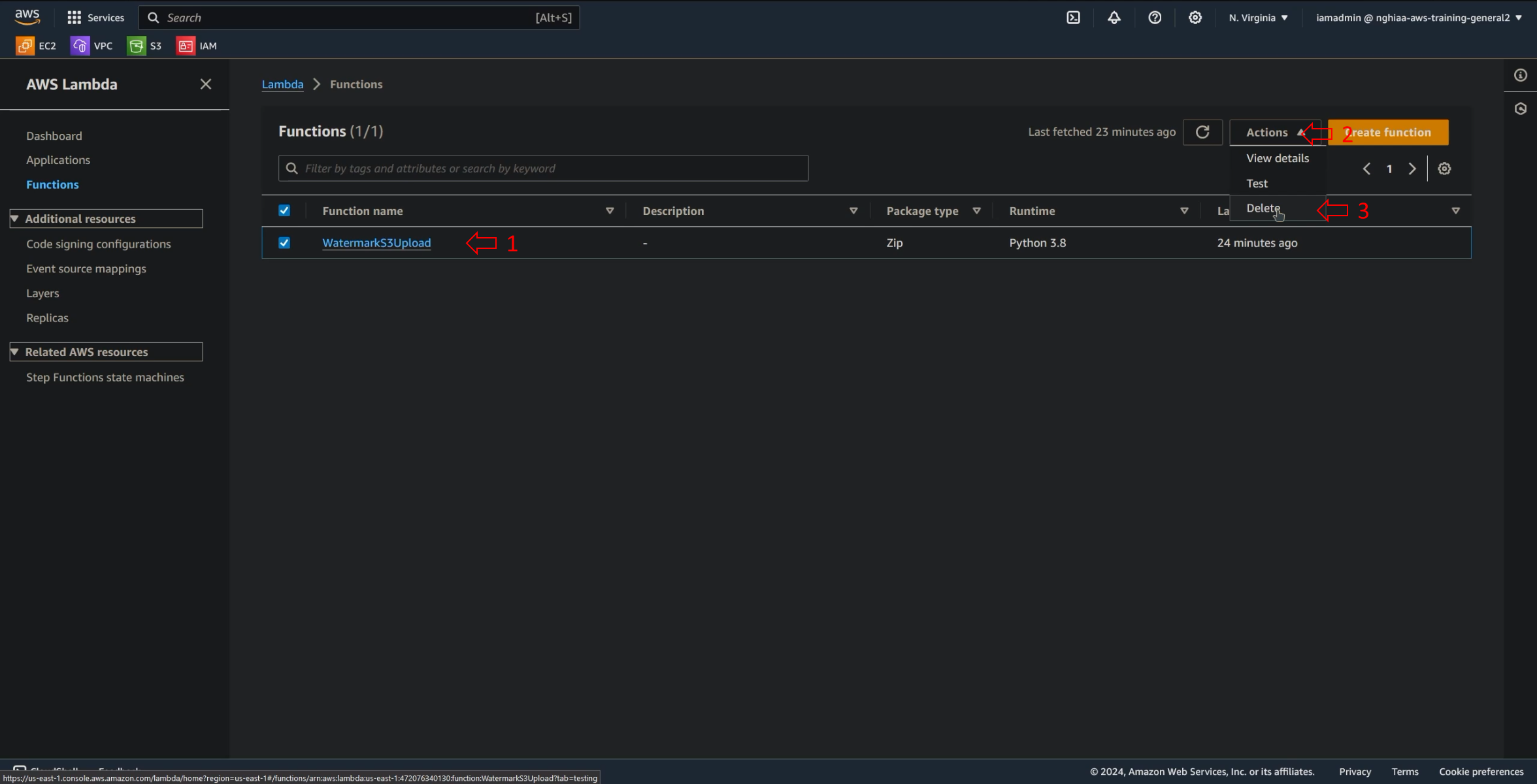
Task: Open Layers in the side navigation
Action: pos(42,294)
